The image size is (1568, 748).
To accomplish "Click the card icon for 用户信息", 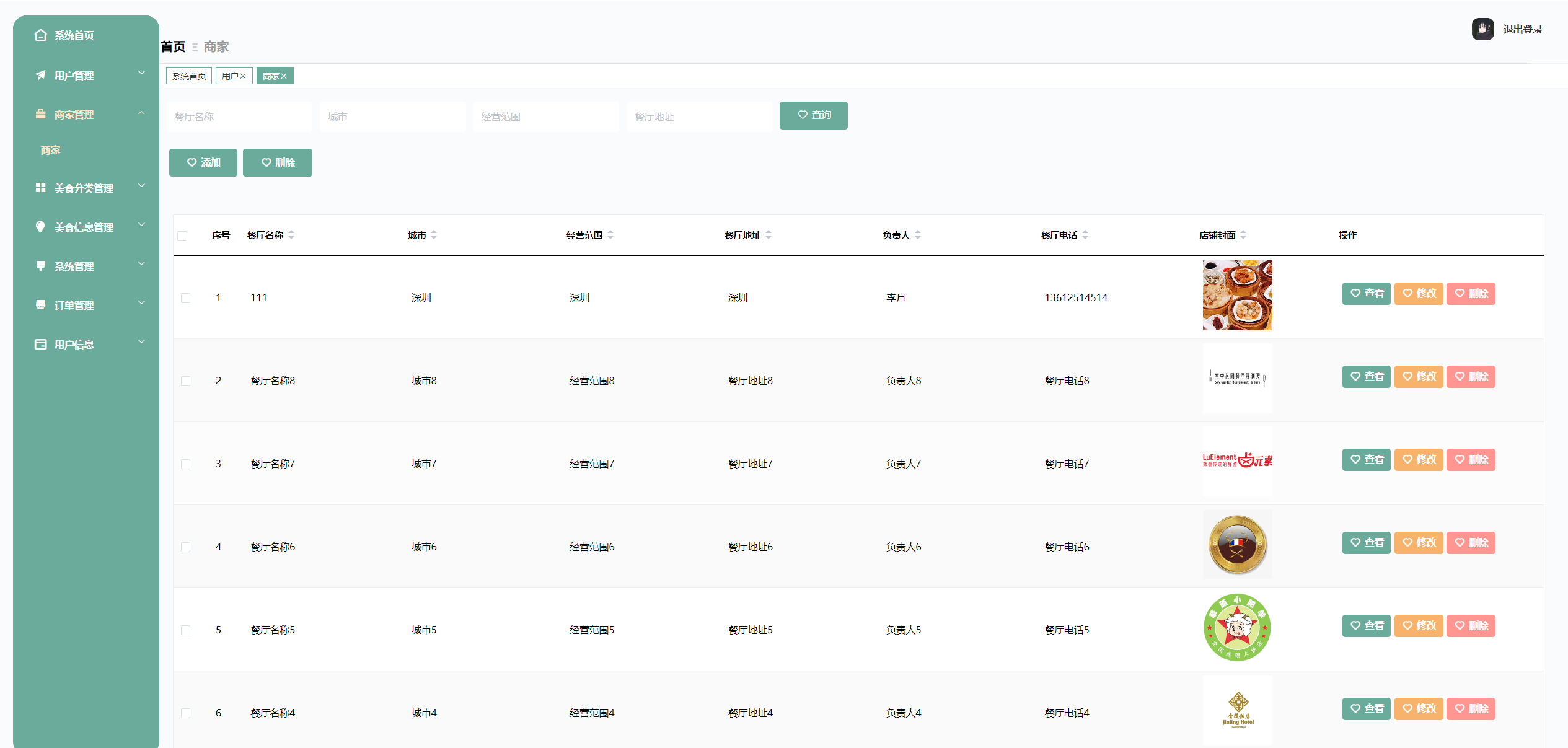I will [40, 344].
